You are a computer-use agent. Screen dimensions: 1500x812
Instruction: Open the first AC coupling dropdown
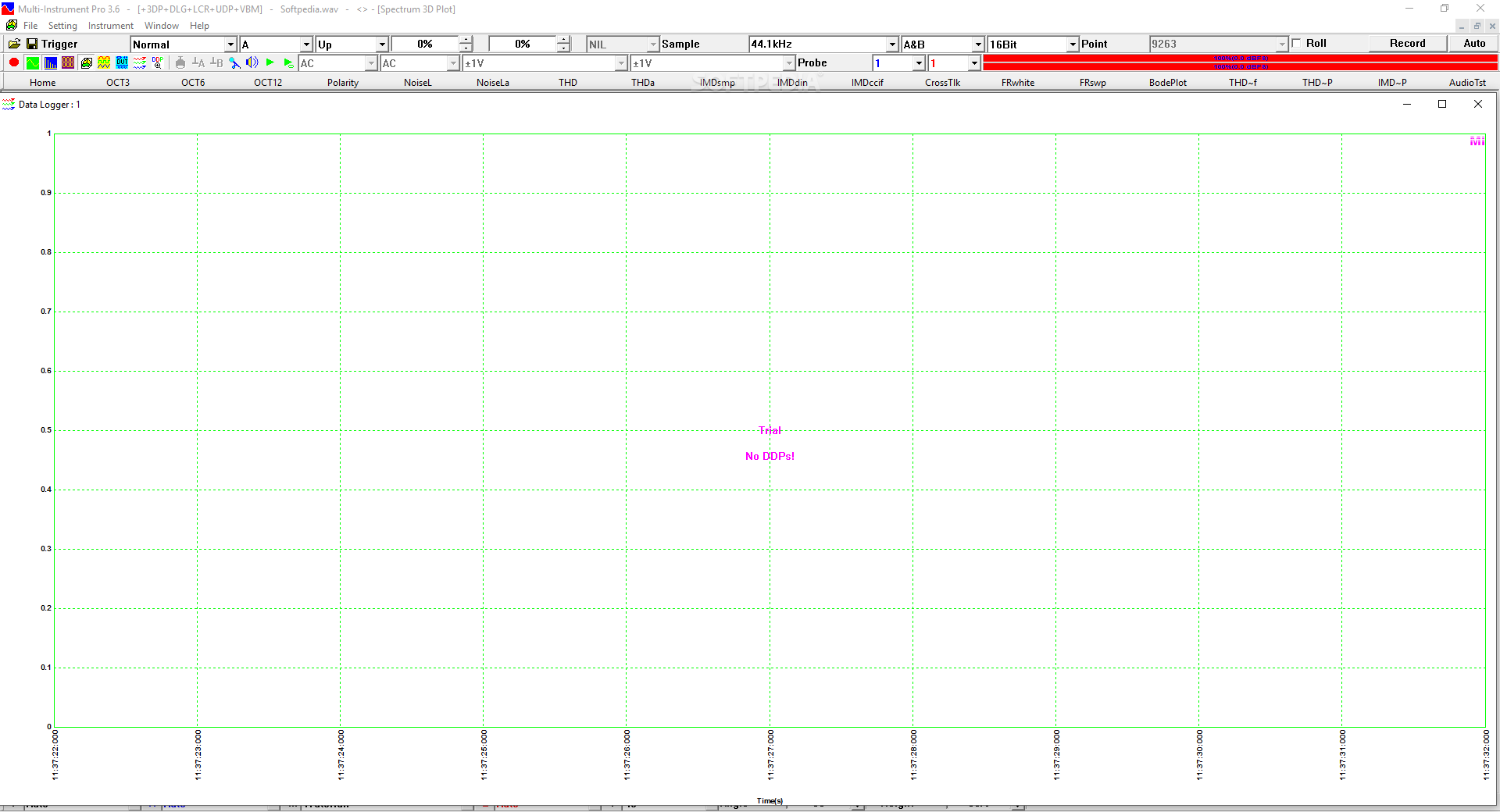pos(371,63)
